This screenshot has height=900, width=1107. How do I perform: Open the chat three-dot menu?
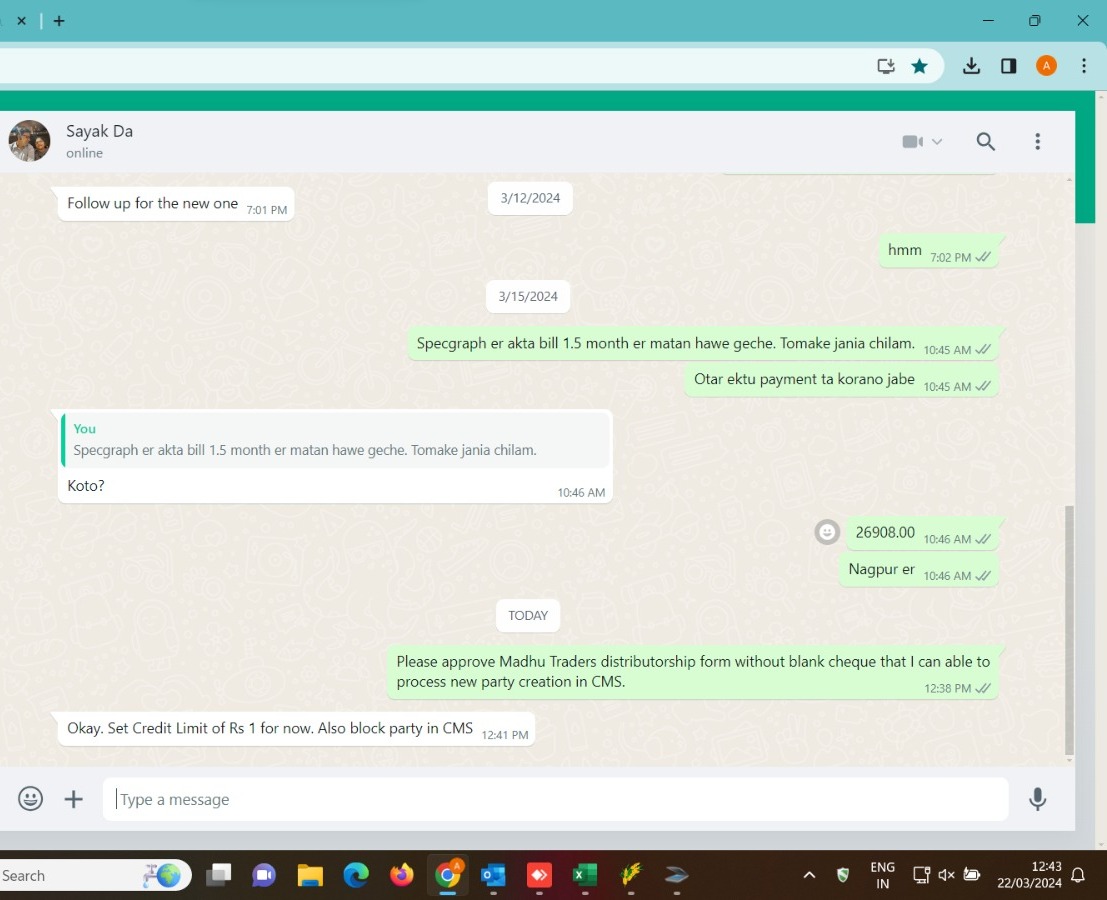point(1037,142)
